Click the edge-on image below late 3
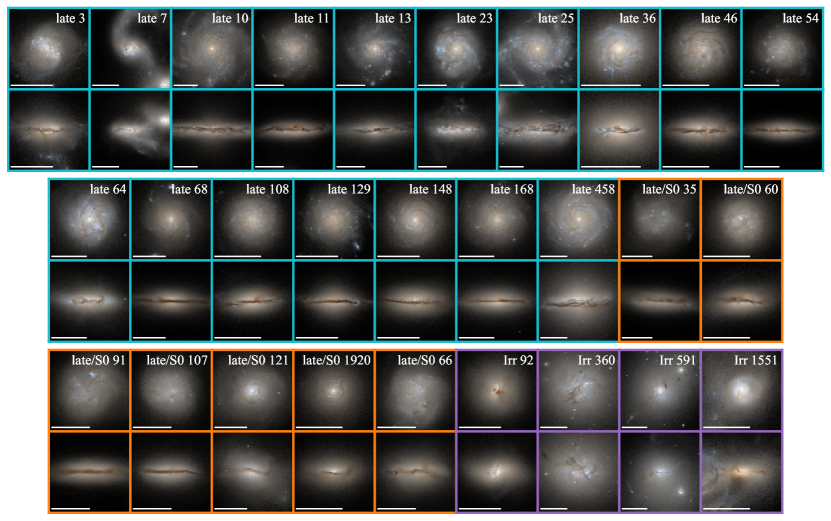 tap(49, 130)
